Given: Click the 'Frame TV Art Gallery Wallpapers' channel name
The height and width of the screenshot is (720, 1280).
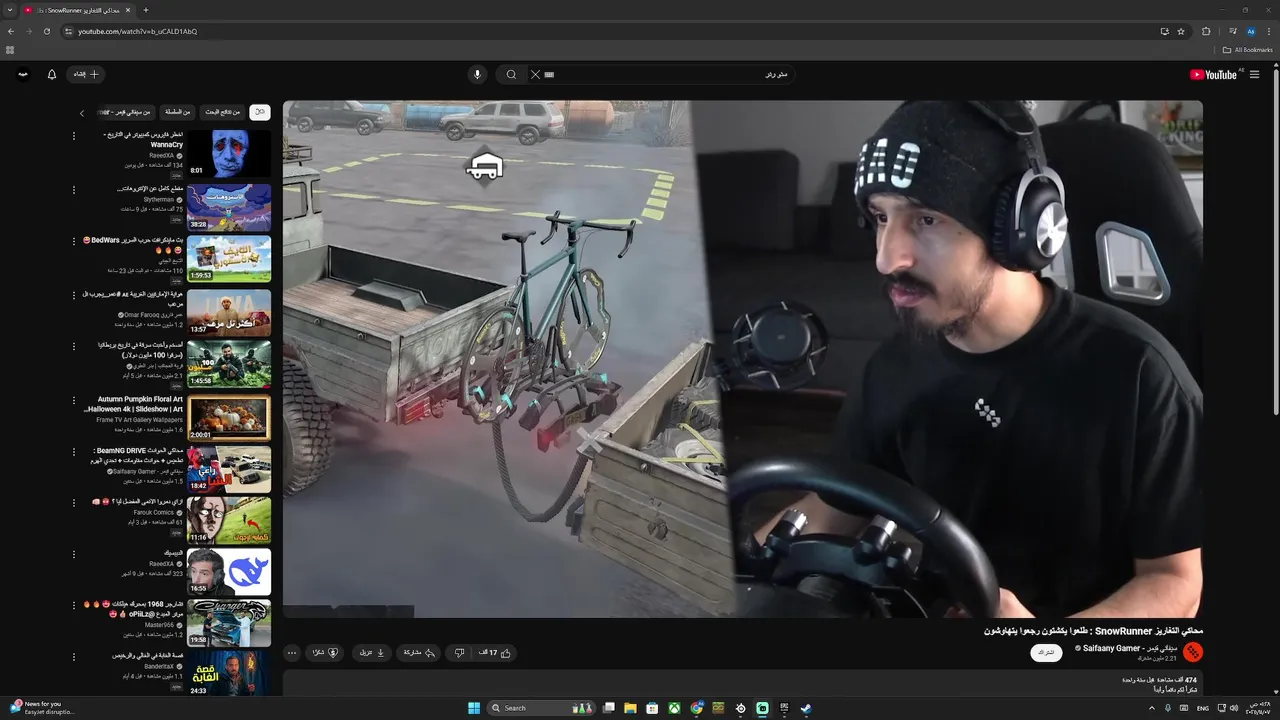Looking at the screenshot, I should pos(140,420).
